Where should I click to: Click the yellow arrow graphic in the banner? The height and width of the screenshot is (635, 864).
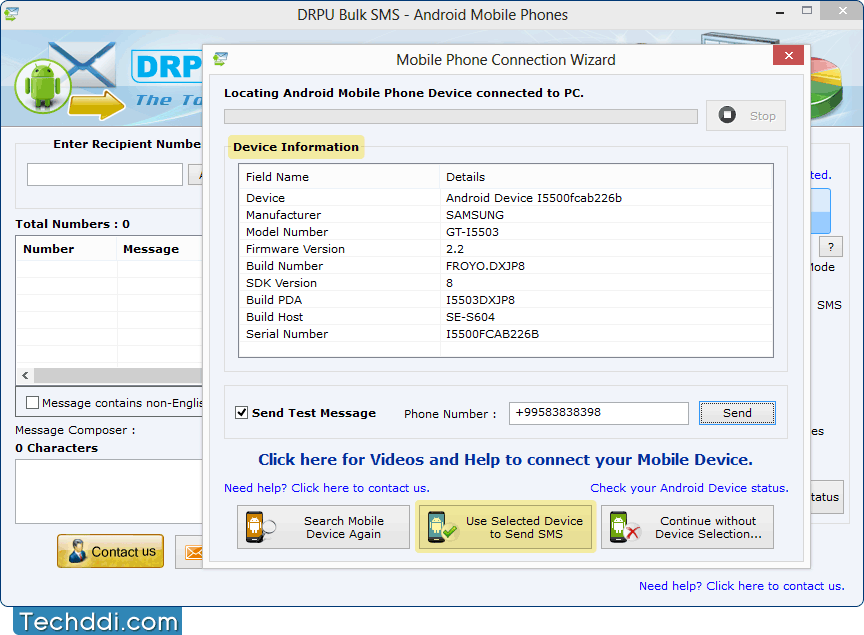point(96,105)
